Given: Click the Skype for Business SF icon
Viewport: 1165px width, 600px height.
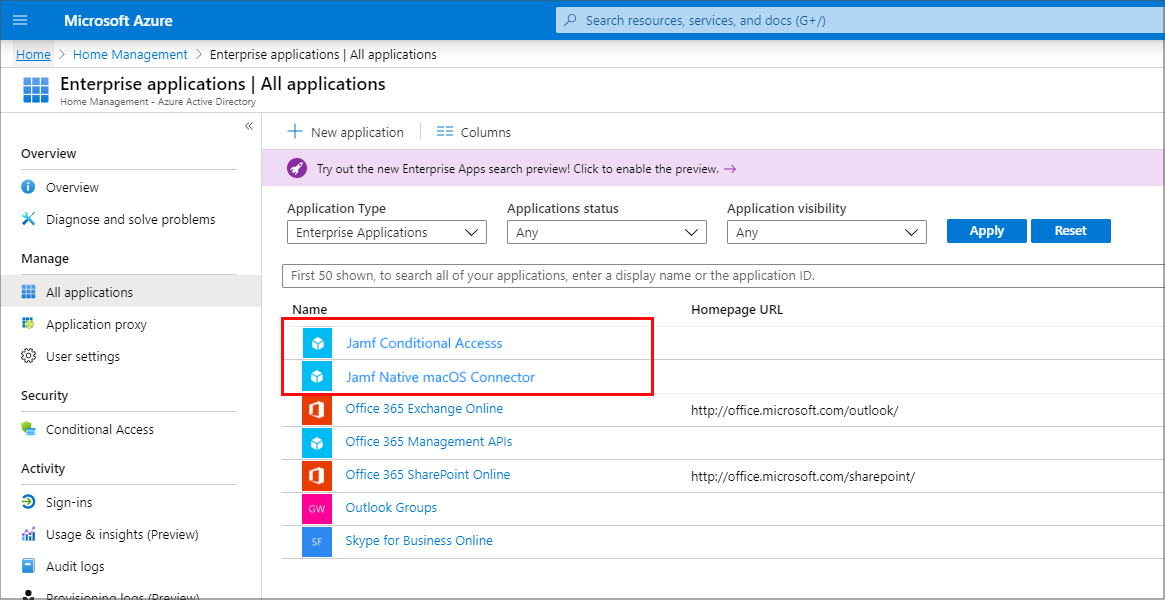Looking at the screenshot, I should 317,541.
